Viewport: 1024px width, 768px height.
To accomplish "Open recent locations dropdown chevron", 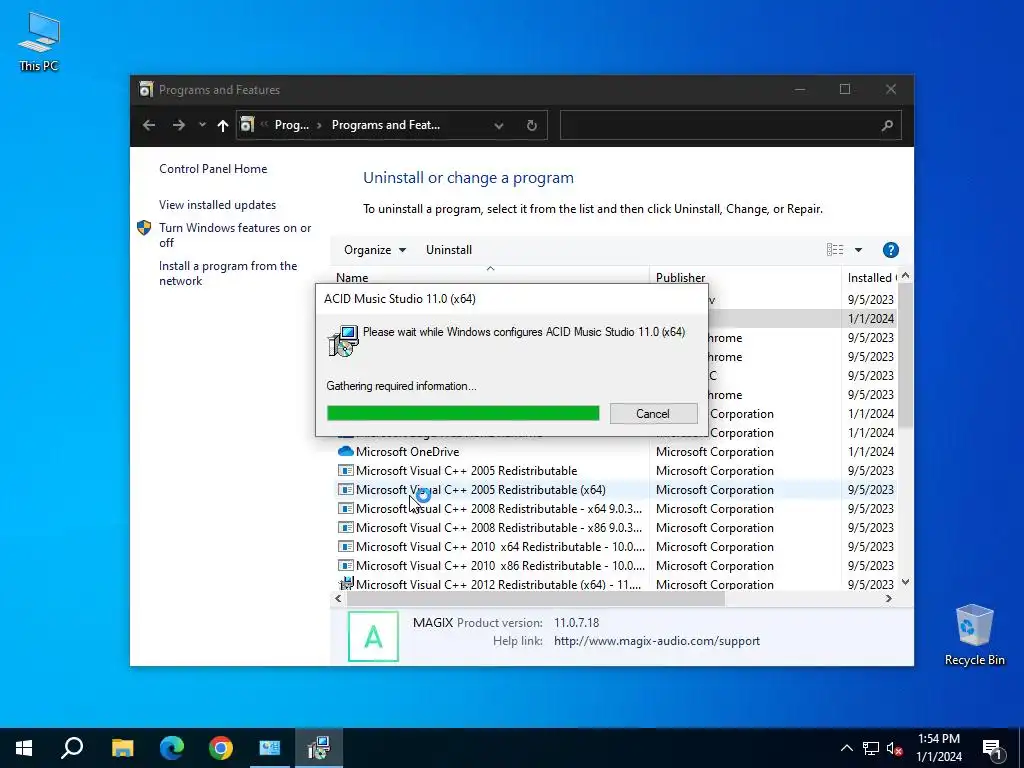I will coord(202,125).
